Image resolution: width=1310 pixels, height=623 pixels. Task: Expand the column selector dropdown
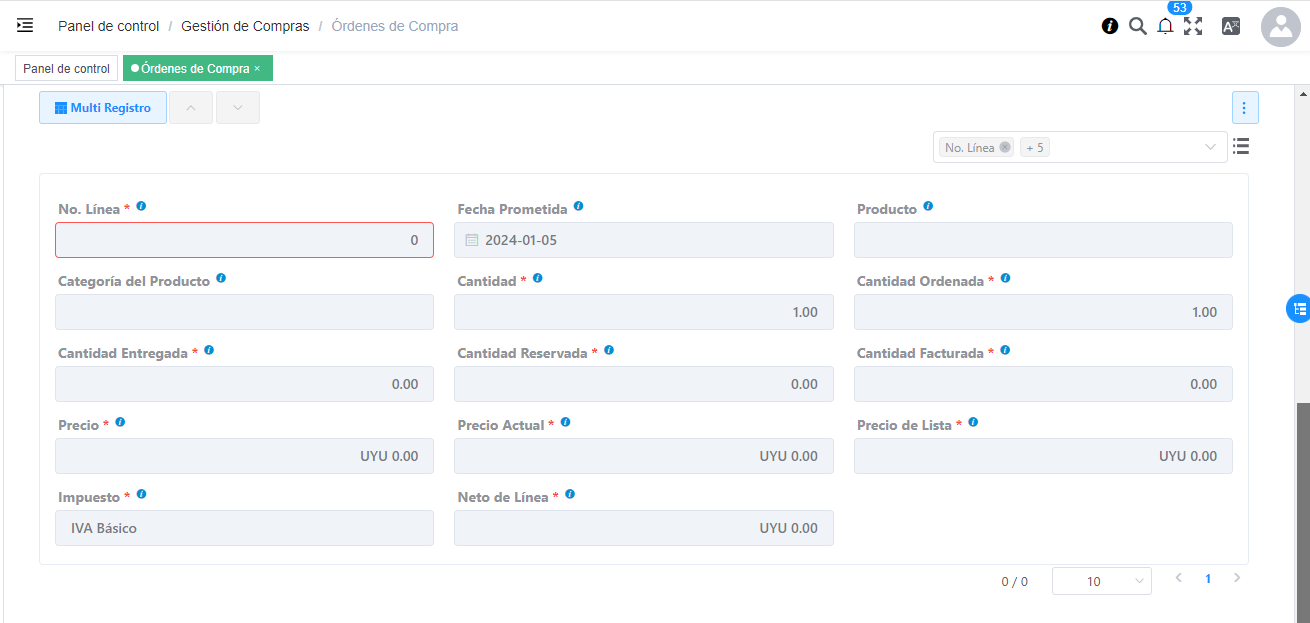(1210, 147)
